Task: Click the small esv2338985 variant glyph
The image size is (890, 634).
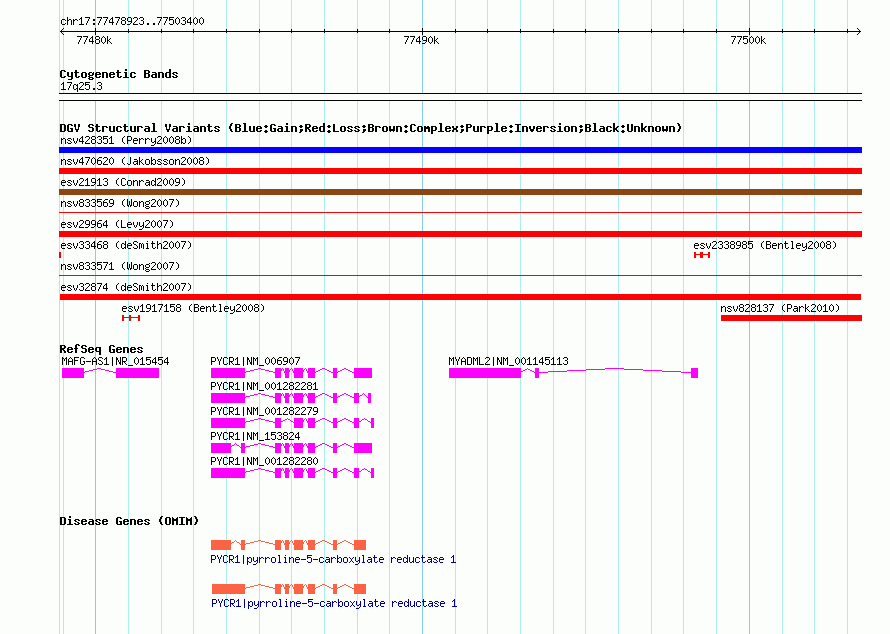Action: point(702,255)
